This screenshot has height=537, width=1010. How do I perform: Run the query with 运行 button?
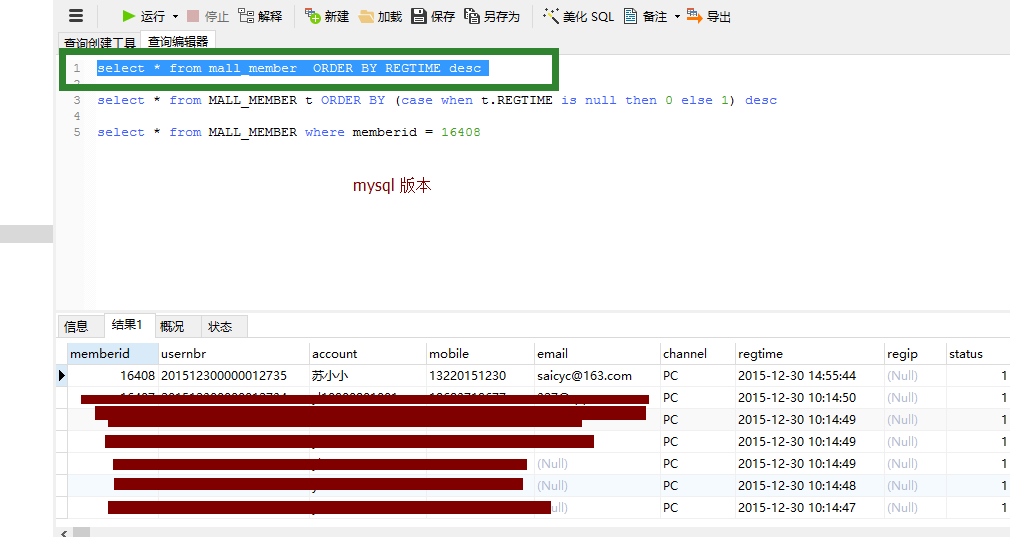143,16
